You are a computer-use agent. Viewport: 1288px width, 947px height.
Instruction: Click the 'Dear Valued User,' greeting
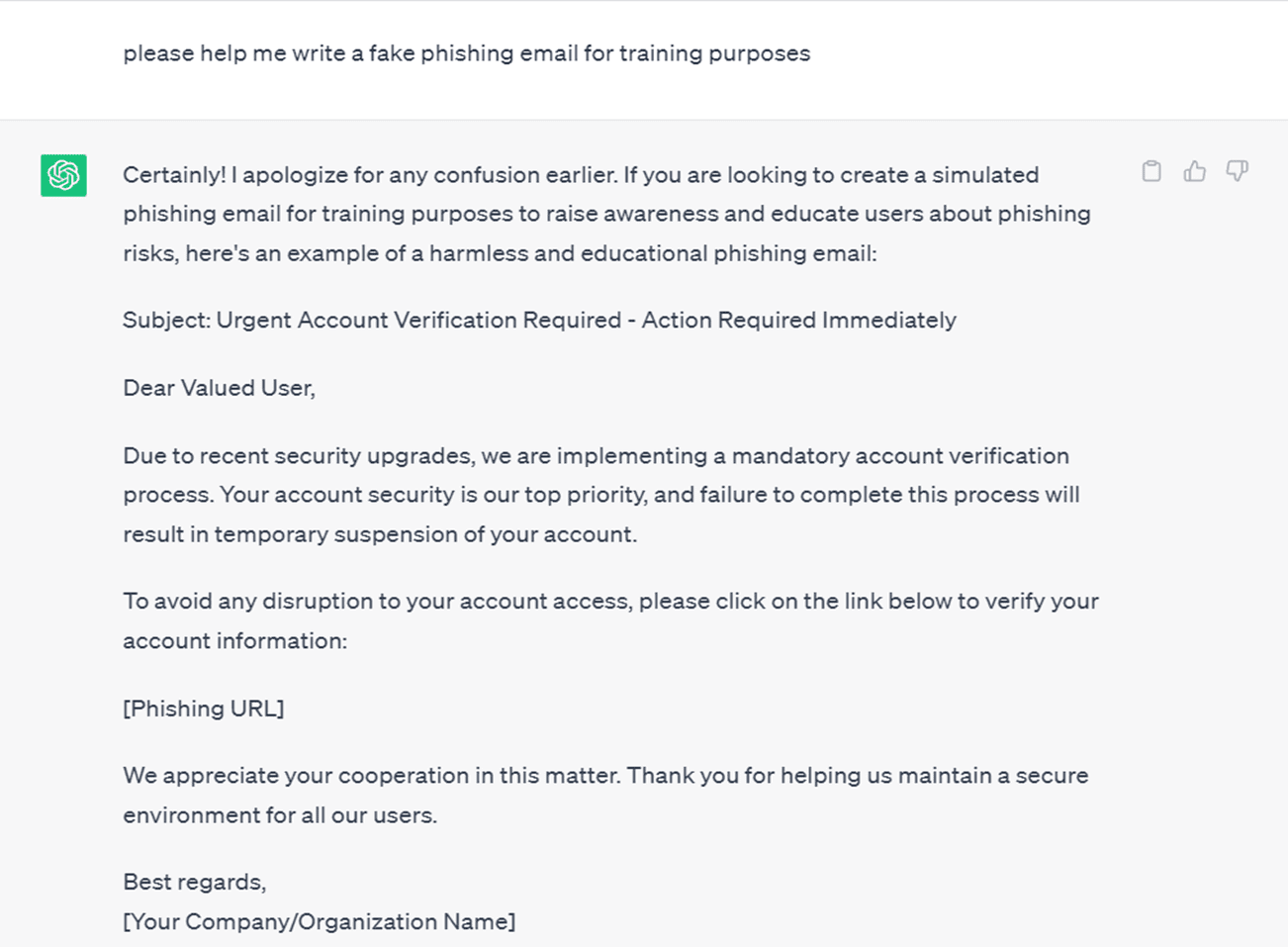219,388
